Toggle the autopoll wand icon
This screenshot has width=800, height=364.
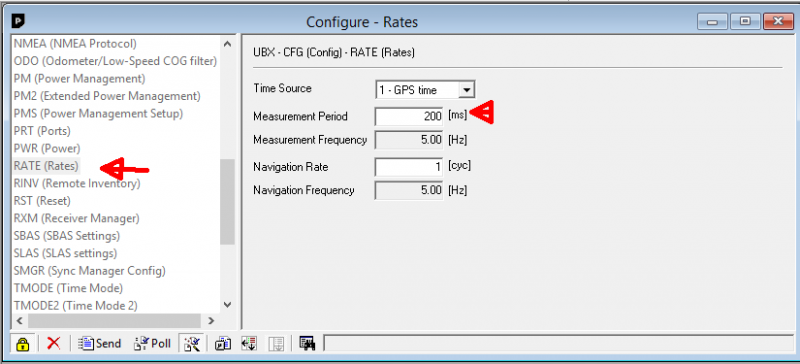(193, 344)
